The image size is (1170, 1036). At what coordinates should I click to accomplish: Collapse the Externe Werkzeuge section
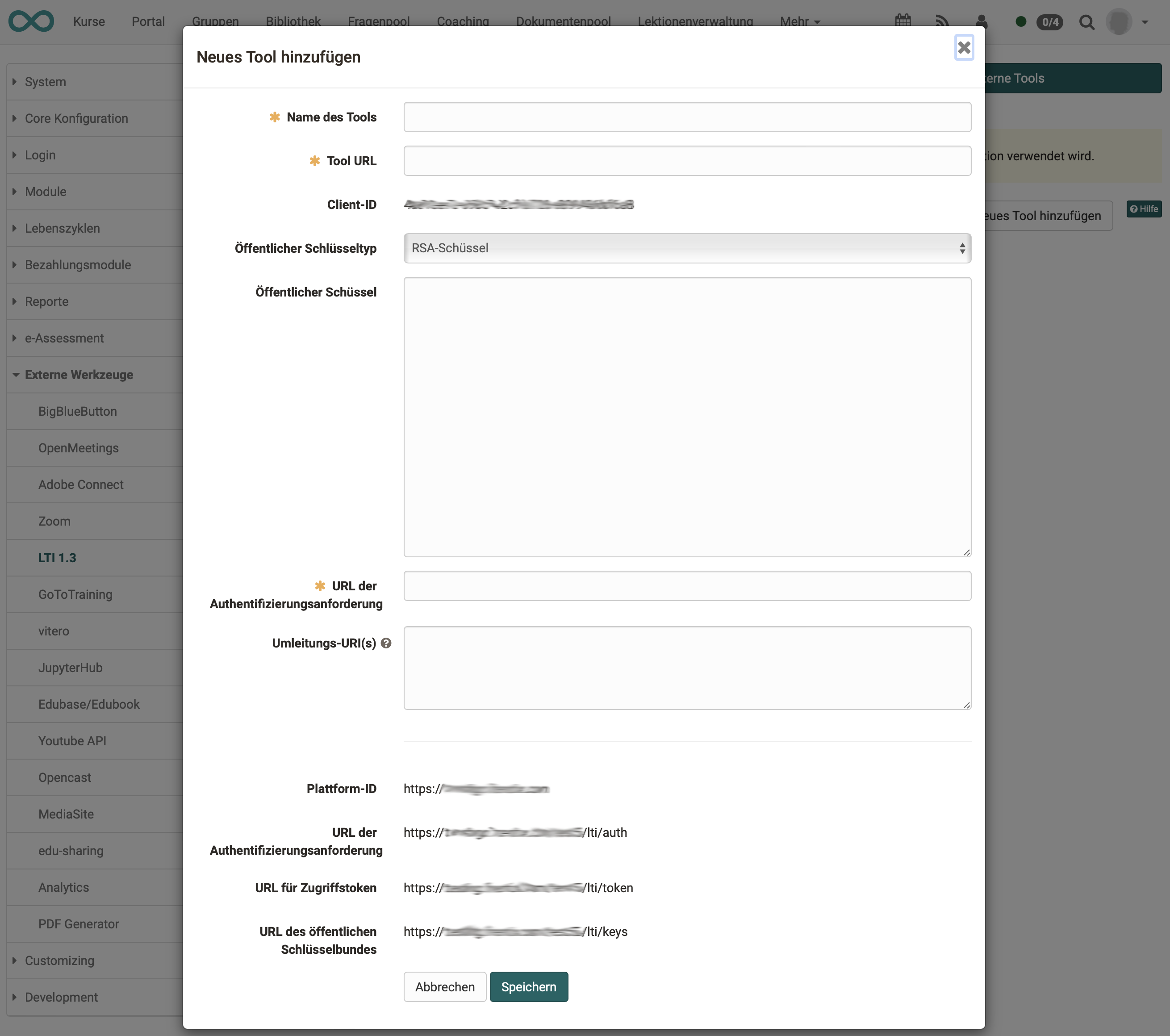tap(78, 375)
